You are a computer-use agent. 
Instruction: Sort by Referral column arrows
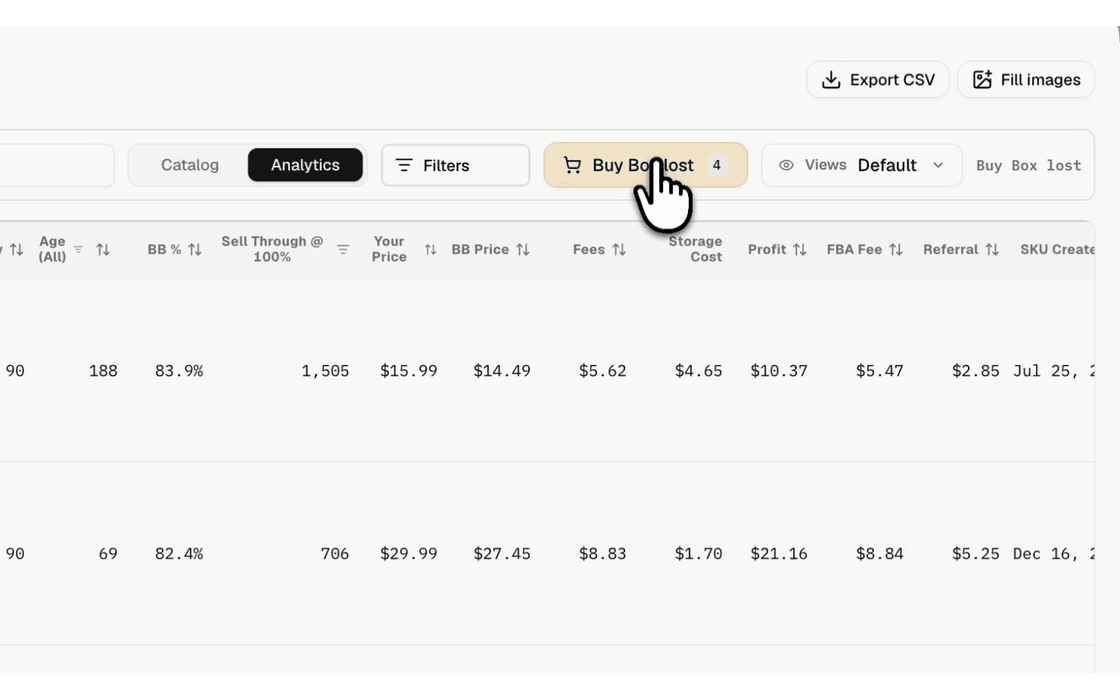[x=991, y=249]
